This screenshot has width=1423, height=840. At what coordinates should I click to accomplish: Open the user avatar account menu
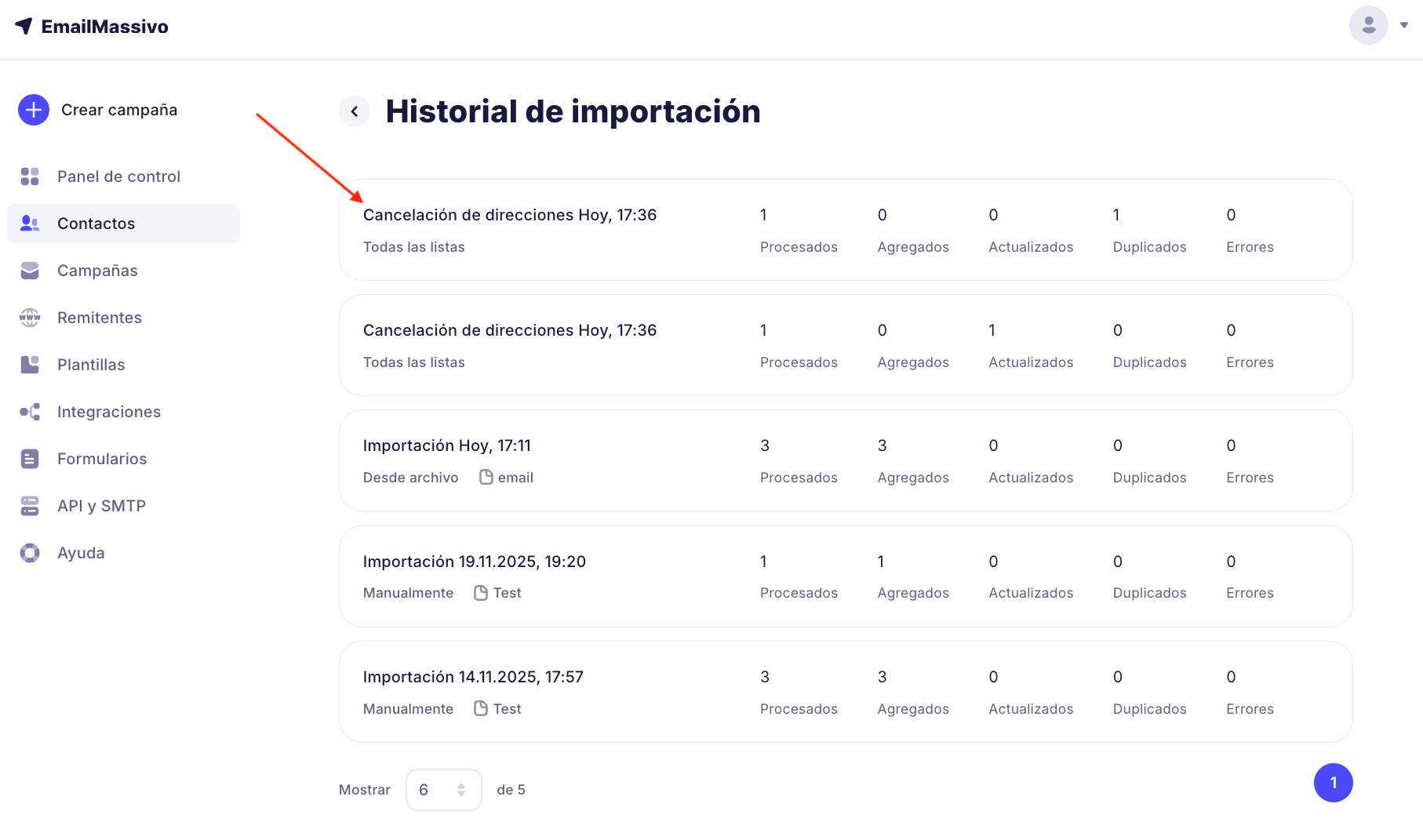tap(1368, 25)
